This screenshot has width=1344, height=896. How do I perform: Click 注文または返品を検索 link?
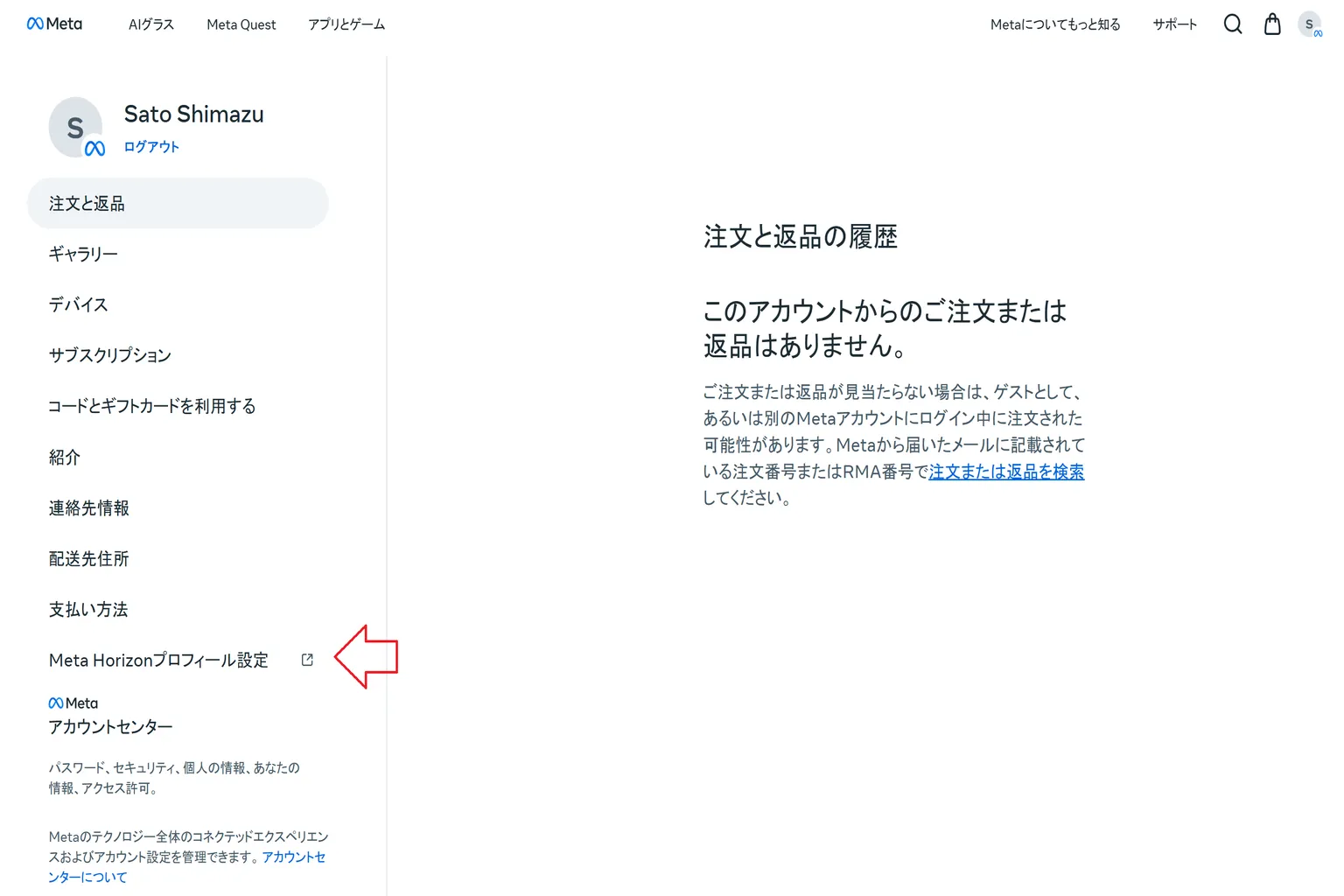coord(1006,472)
